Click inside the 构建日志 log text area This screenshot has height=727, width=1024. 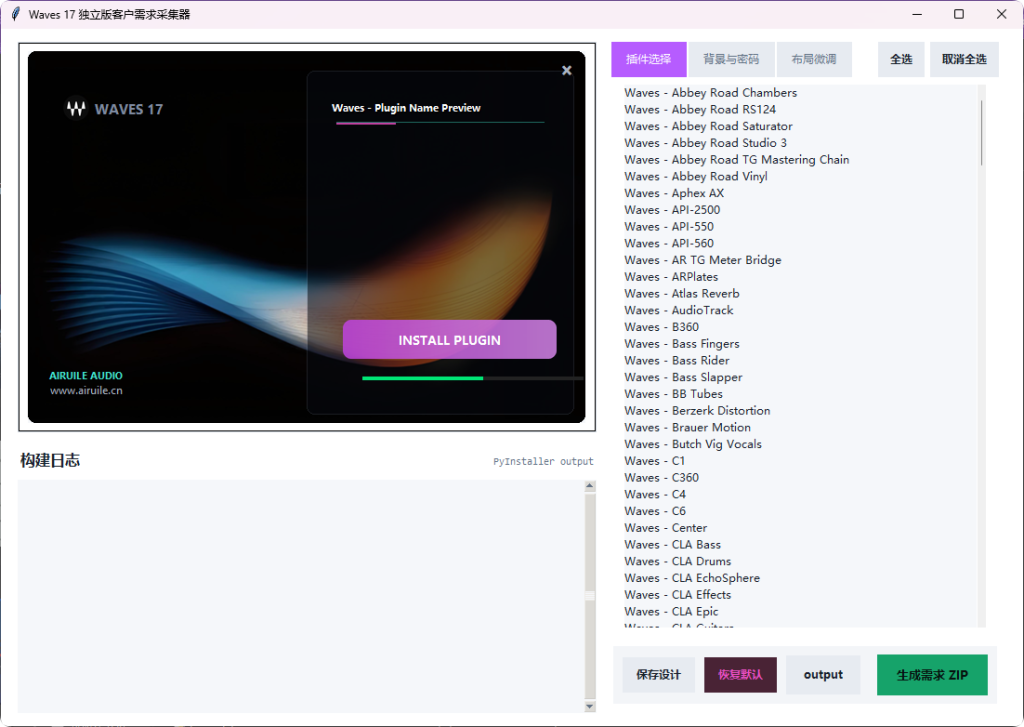tap(301, 596)
